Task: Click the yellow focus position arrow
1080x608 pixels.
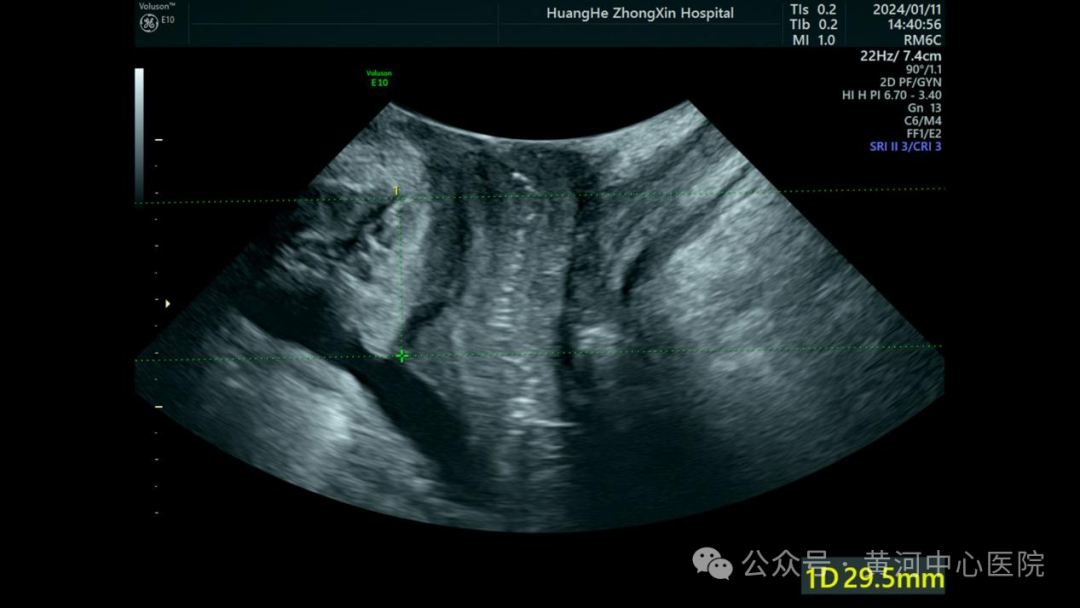Action: [x=167, y=303]
